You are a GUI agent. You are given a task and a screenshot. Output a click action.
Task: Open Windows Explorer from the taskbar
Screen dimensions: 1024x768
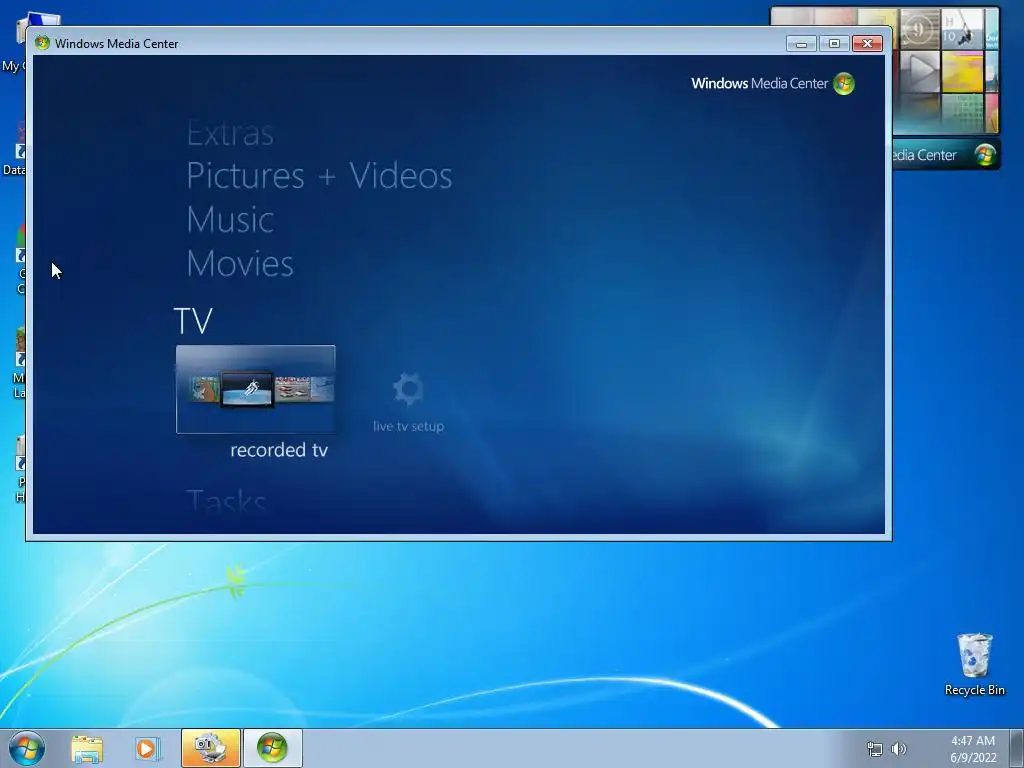87,748
